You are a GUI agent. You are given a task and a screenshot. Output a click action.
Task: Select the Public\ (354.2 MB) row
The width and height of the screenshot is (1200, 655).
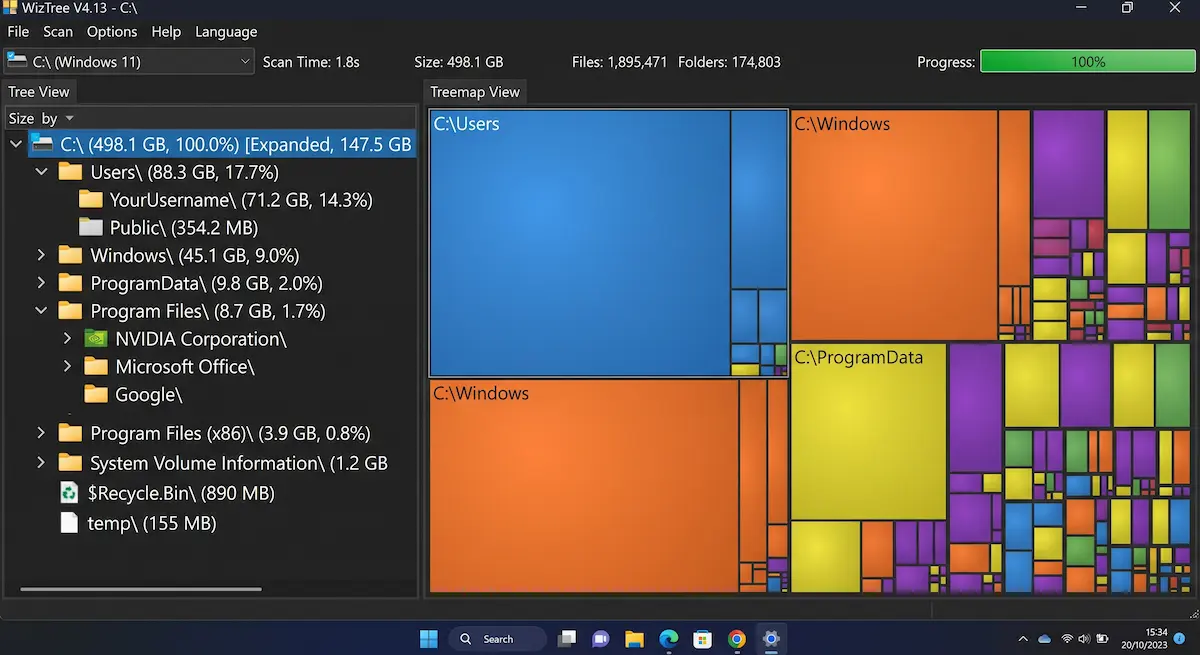184,227
